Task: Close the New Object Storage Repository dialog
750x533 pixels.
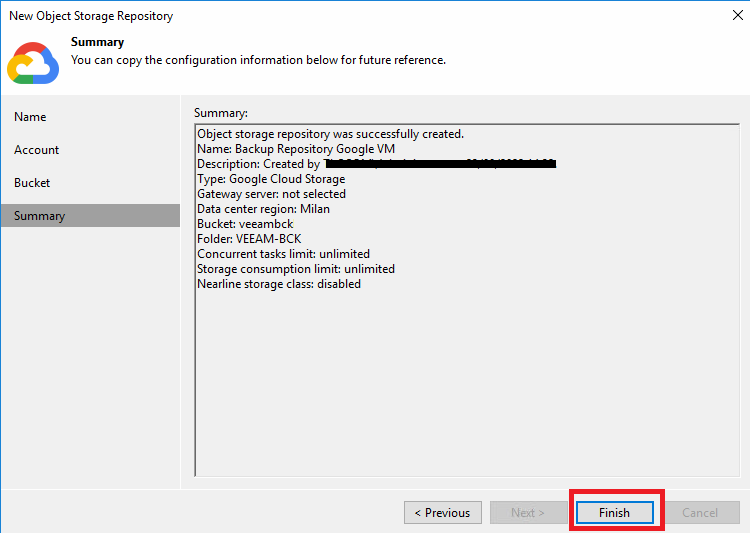Action: coord(738,15)
